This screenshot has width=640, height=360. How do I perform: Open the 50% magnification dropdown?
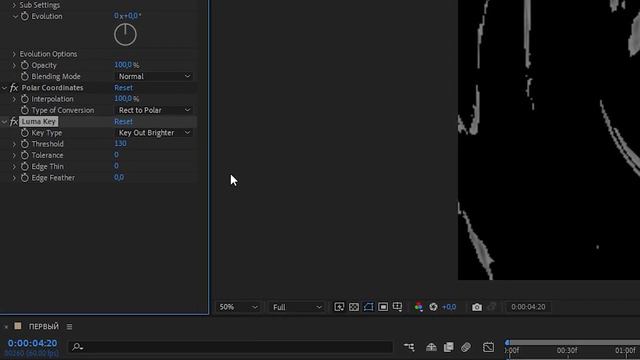pyautogui.click(x=238, y=307)
